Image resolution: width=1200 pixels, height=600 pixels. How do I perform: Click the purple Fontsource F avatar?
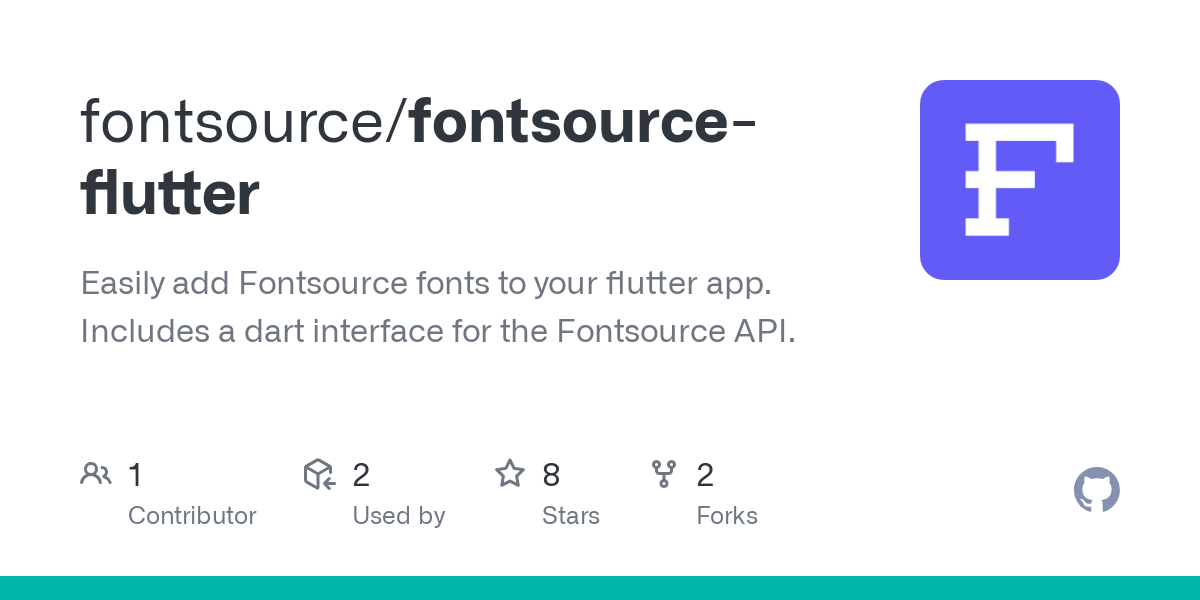tap(1020, 180)
